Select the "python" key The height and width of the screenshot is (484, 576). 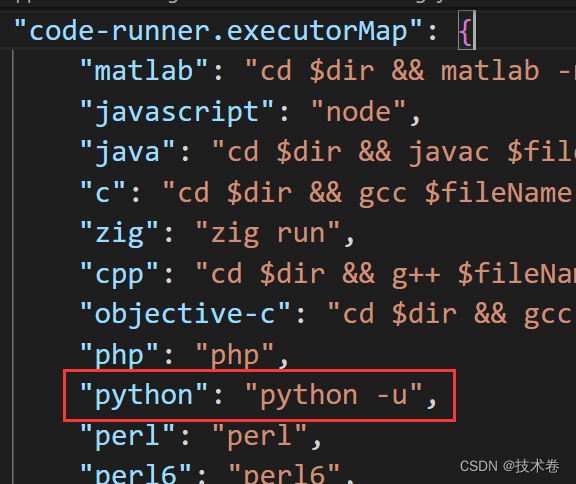(x=144, y=395)
